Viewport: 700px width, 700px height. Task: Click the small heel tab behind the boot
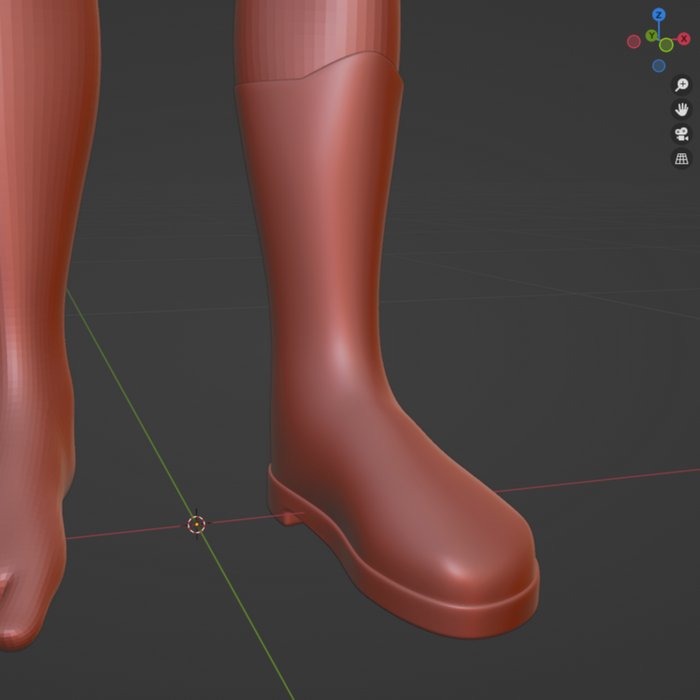pos(289,517)
